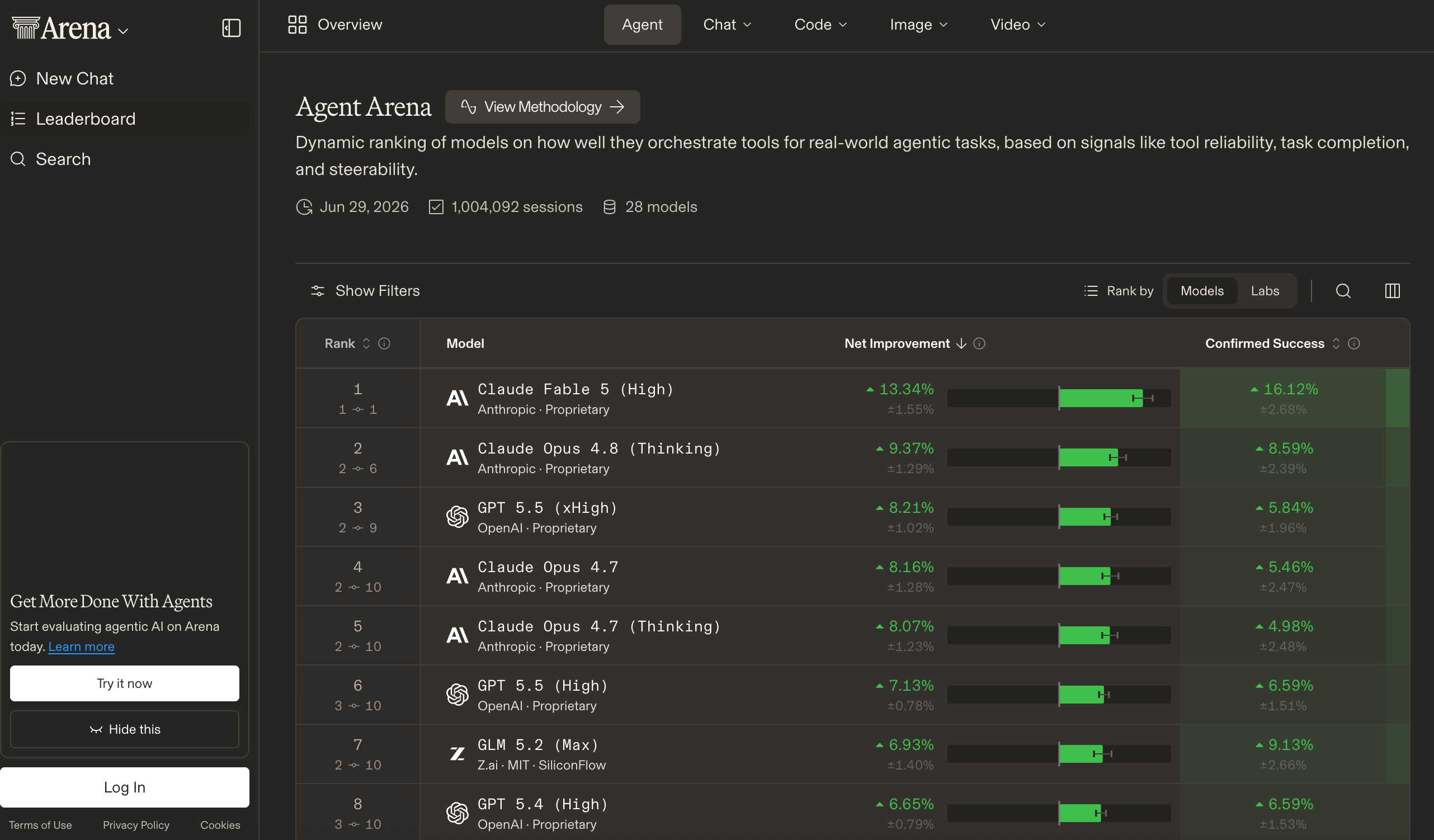Screen dimensions: 1434x840
Task: Collapse the sidebar panel icon
Action: 231,28
